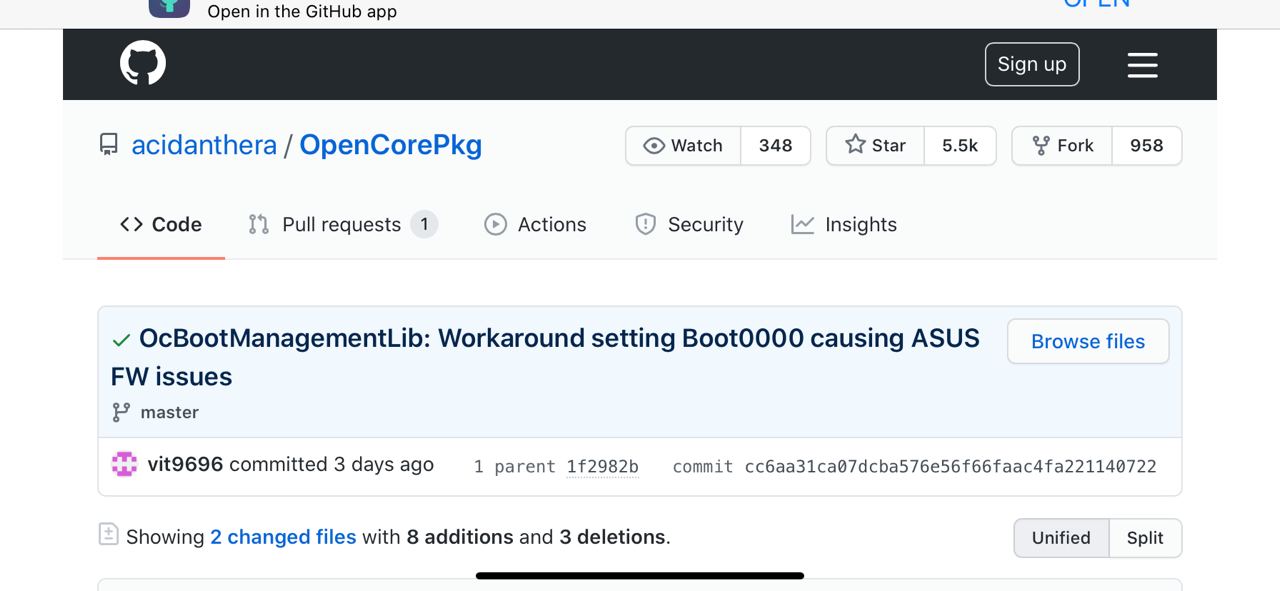This screenshot has width=1280, height=591.
Task: Click the Browse files button
Action: pos(1088,342)
